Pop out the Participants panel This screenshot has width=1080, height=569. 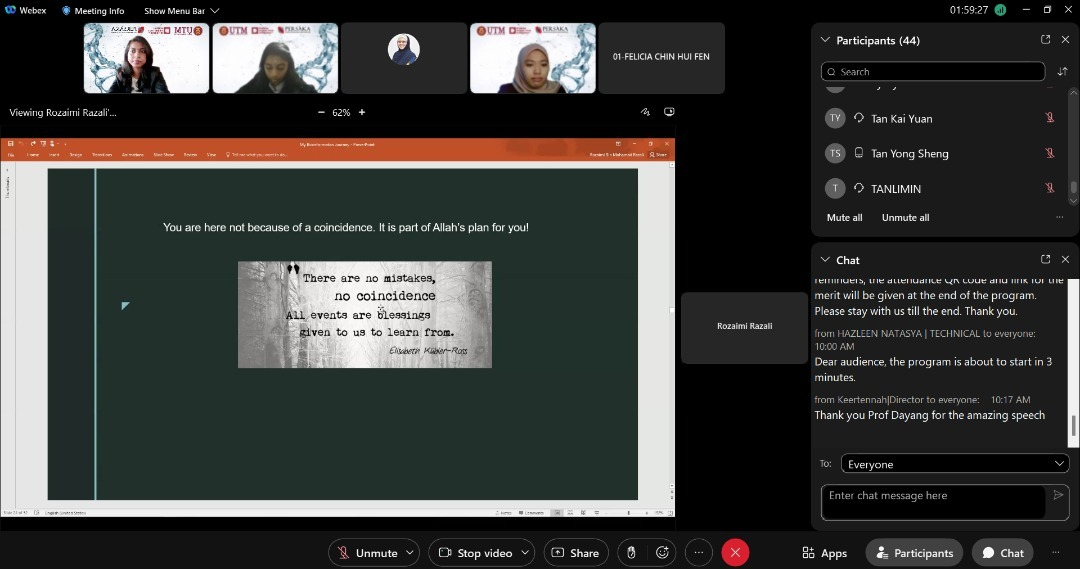coord(1046,40)
